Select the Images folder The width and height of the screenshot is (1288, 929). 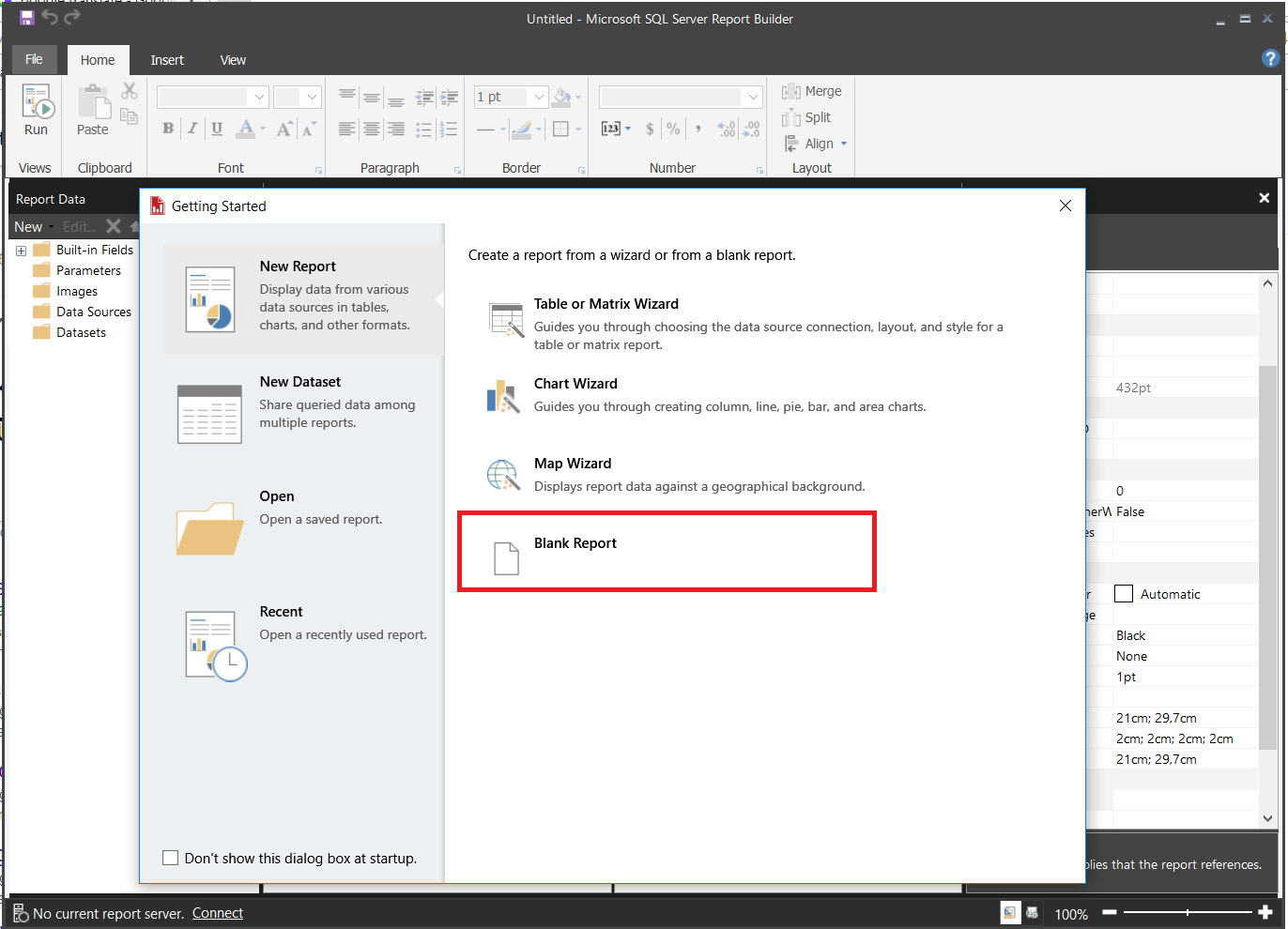point(65,291)
